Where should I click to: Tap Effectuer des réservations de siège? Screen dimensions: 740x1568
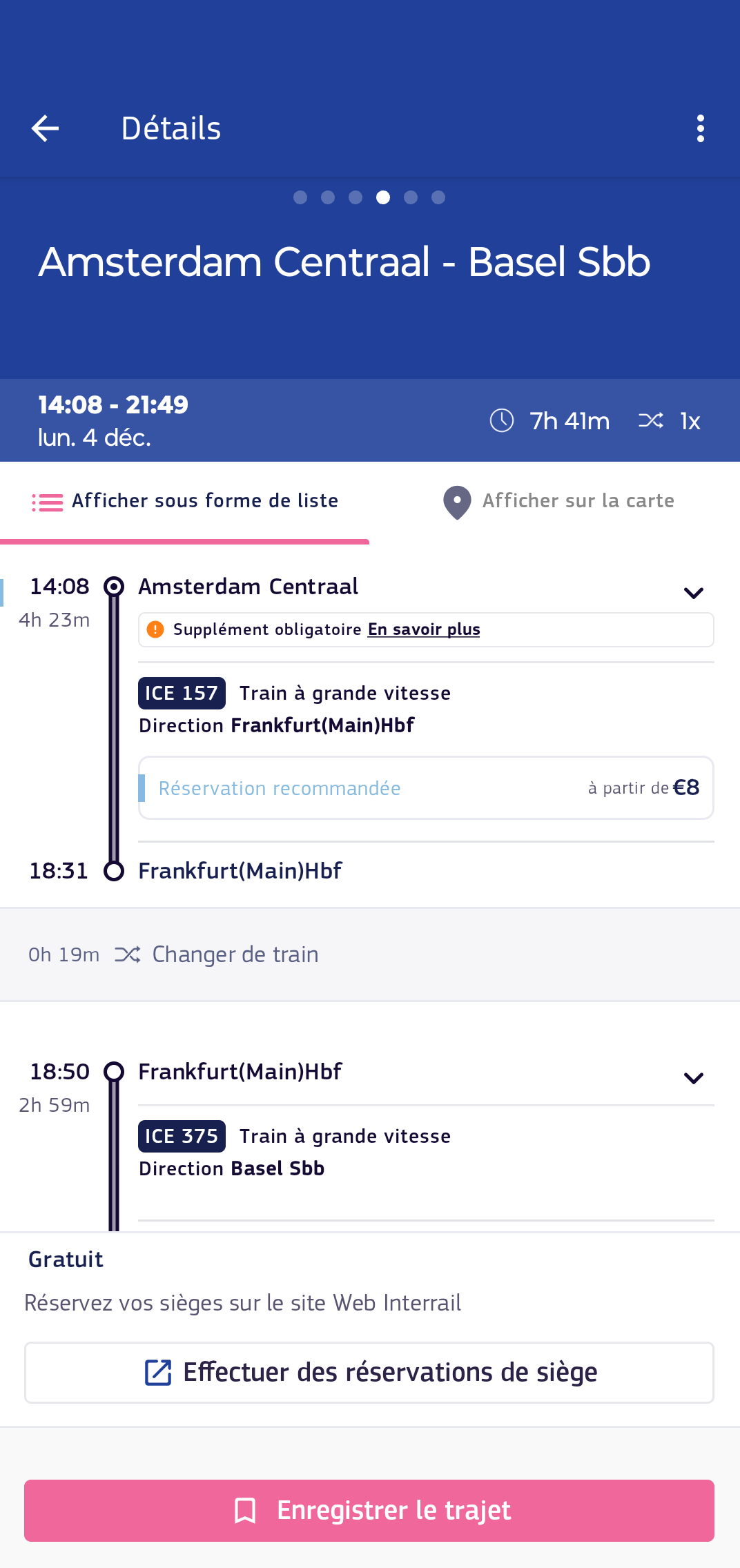(369, 1373)
